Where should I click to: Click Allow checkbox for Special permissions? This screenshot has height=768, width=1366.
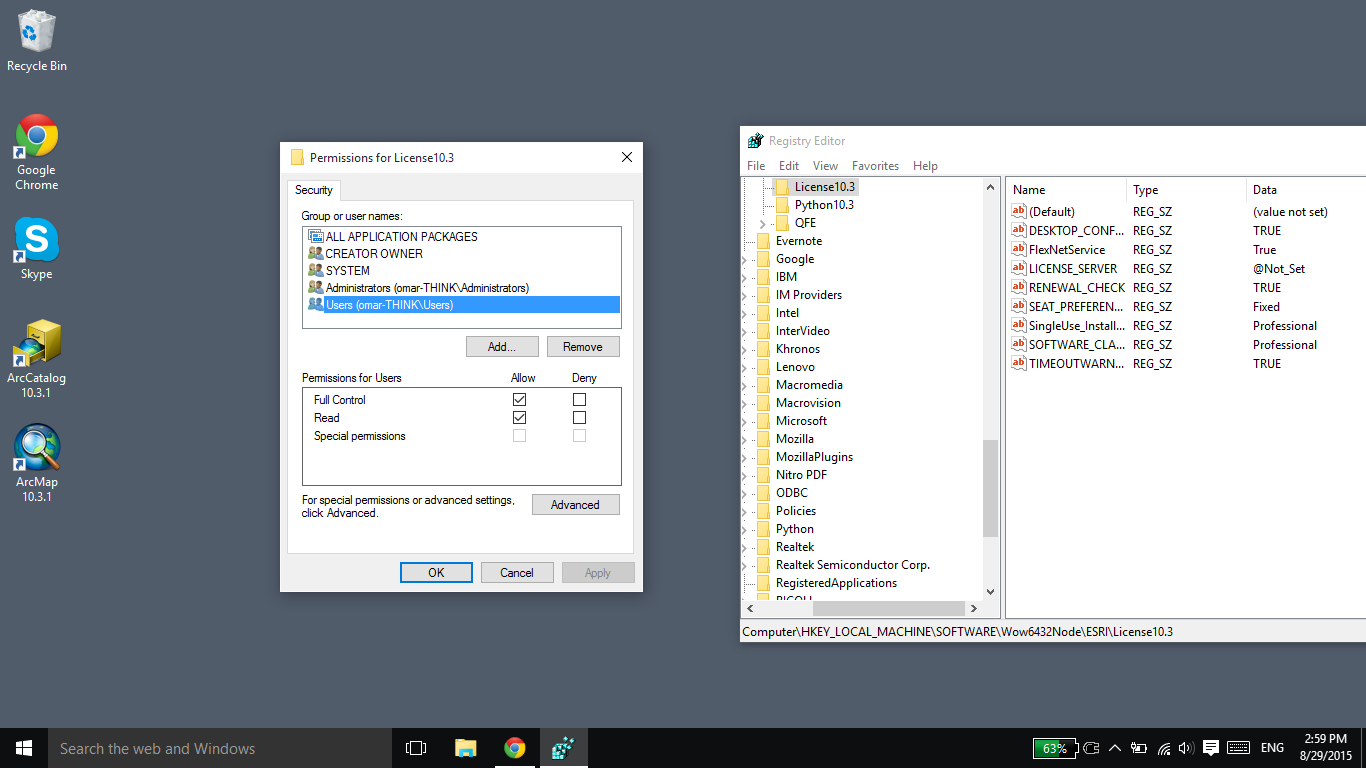pyautogui.click(x=520, y=436)
